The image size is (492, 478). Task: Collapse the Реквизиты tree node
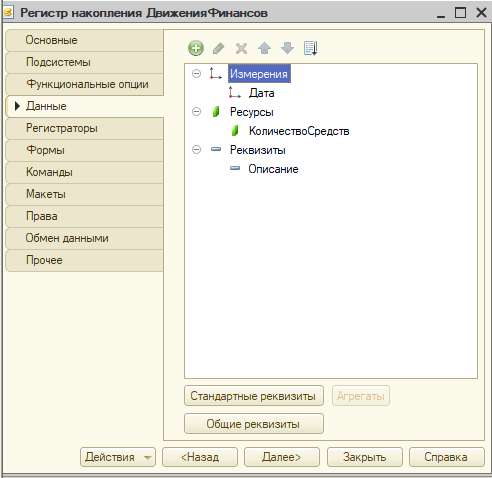point(197,149)
